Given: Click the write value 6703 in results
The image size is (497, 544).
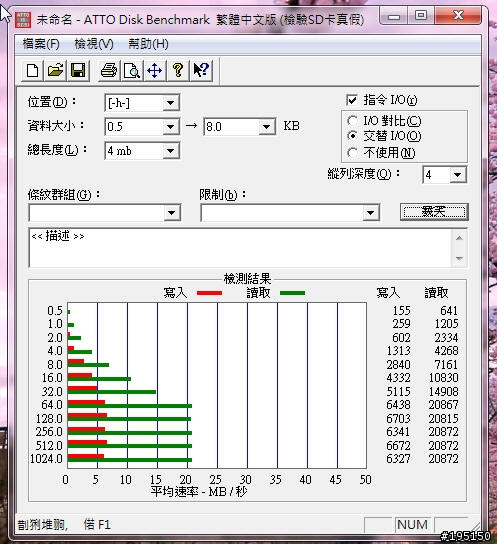Looking at the screenshot, I should (x=399, y=419).
